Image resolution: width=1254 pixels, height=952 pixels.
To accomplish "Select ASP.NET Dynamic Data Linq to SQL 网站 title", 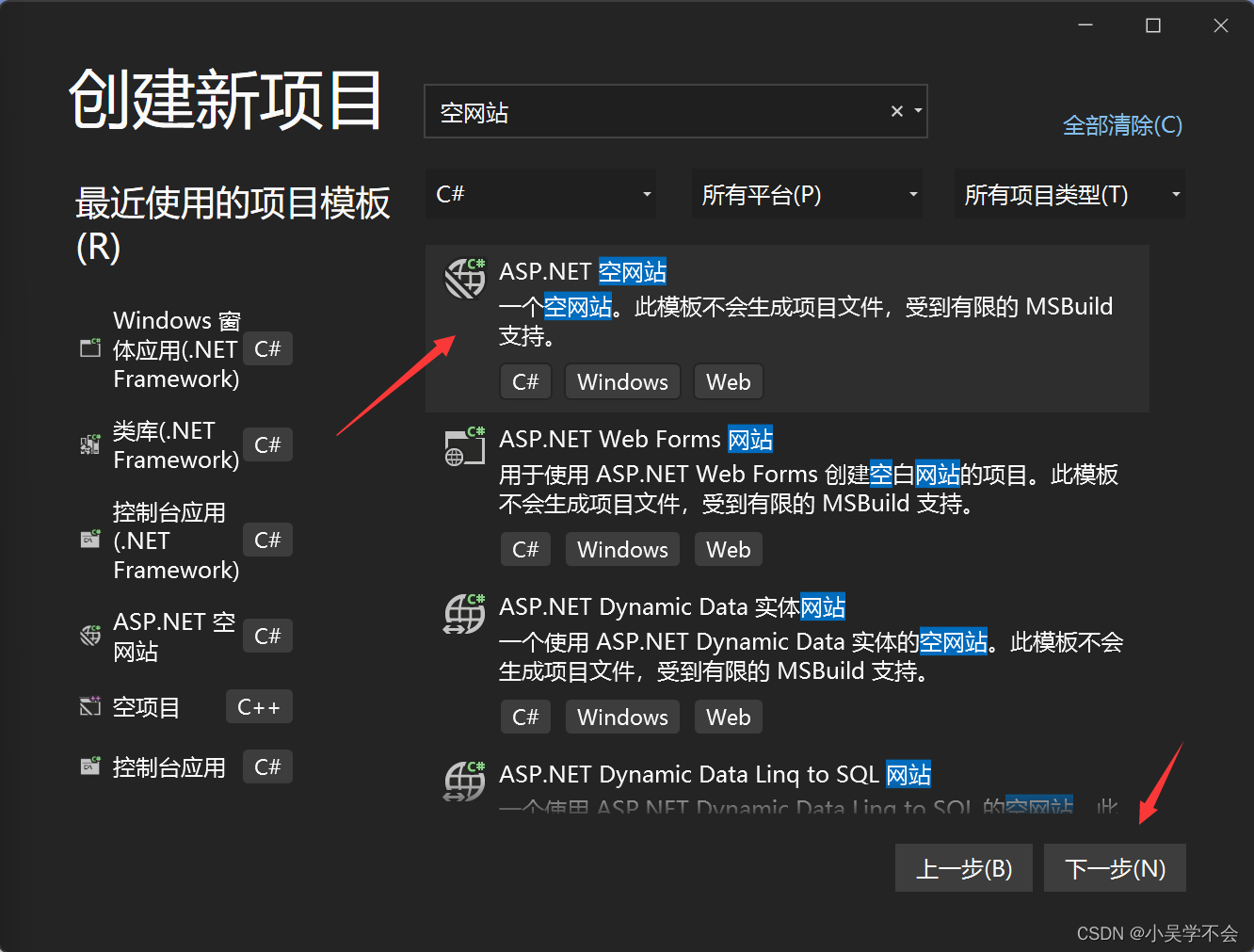I will (x=715, y=774).
